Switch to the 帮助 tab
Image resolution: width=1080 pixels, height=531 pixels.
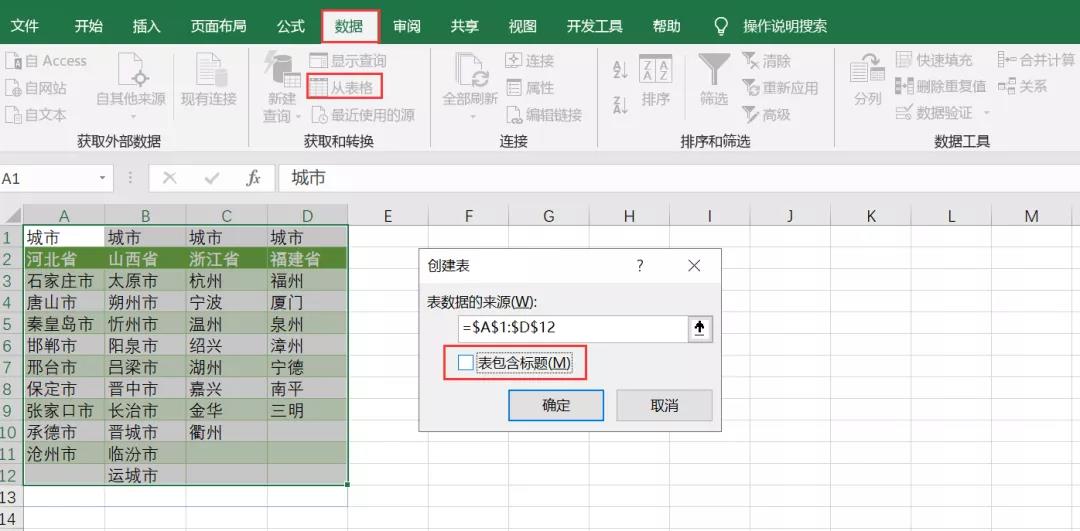(666, 26)
